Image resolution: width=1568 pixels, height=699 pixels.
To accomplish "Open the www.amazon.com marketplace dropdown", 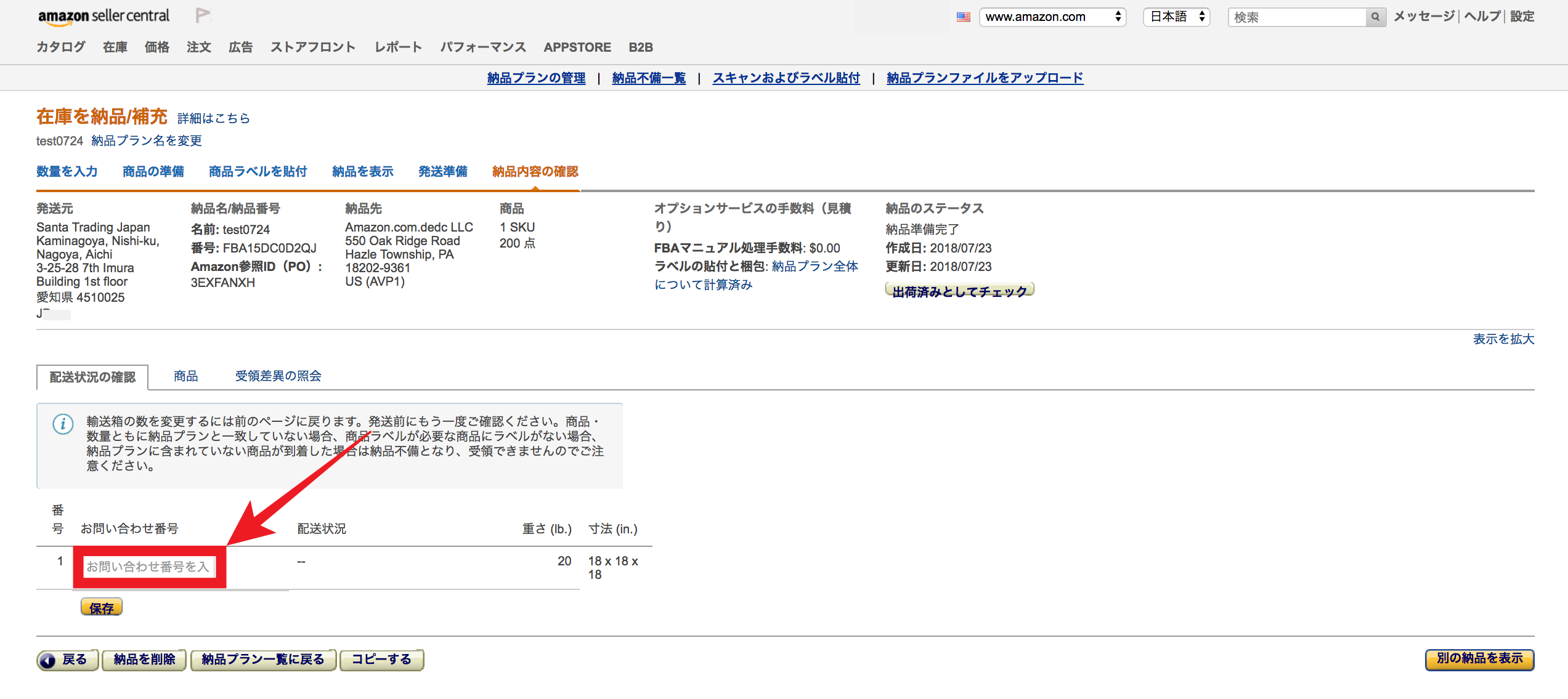I will tap(1052, 17).
